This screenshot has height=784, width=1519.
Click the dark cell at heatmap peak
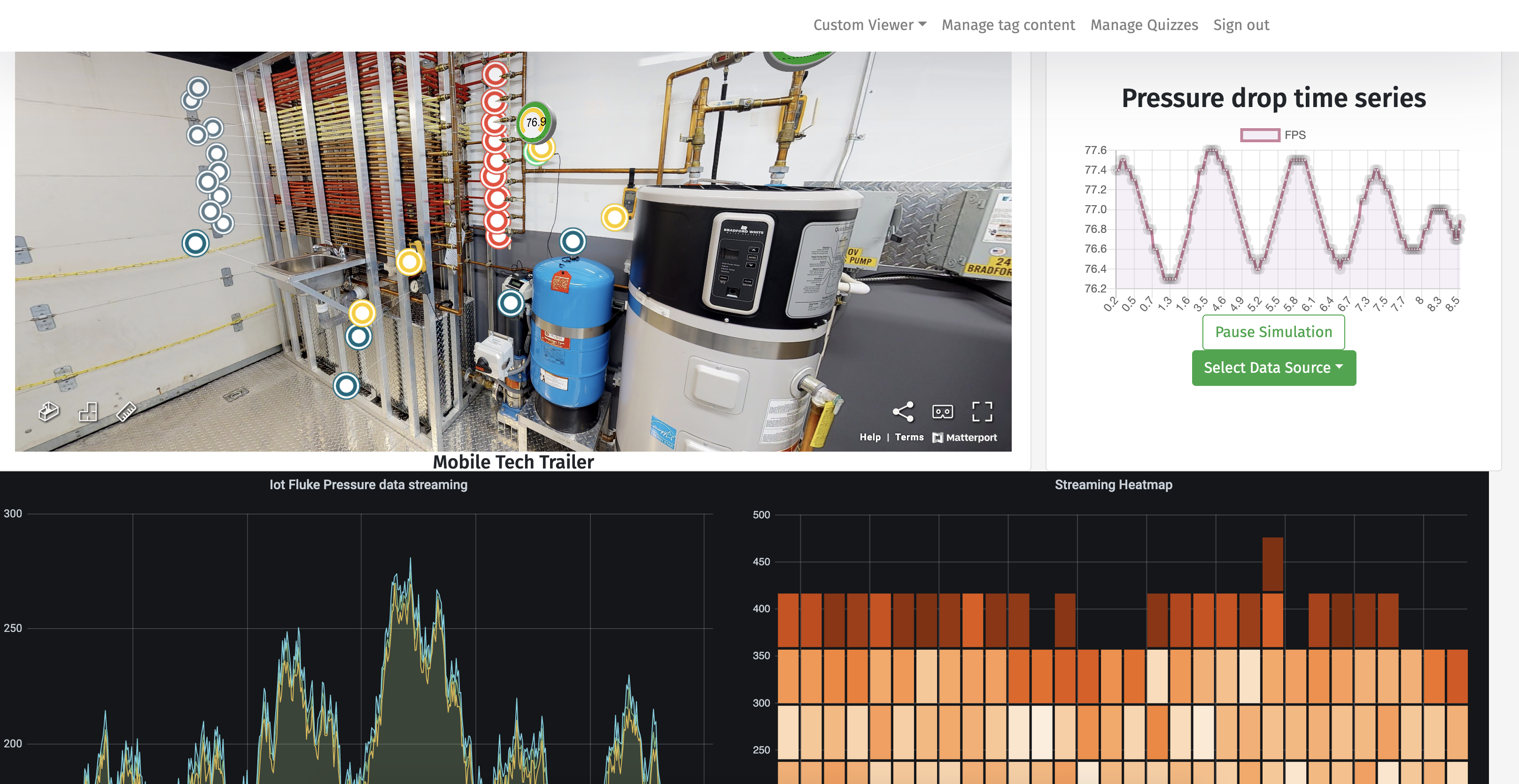[1272, 563]
